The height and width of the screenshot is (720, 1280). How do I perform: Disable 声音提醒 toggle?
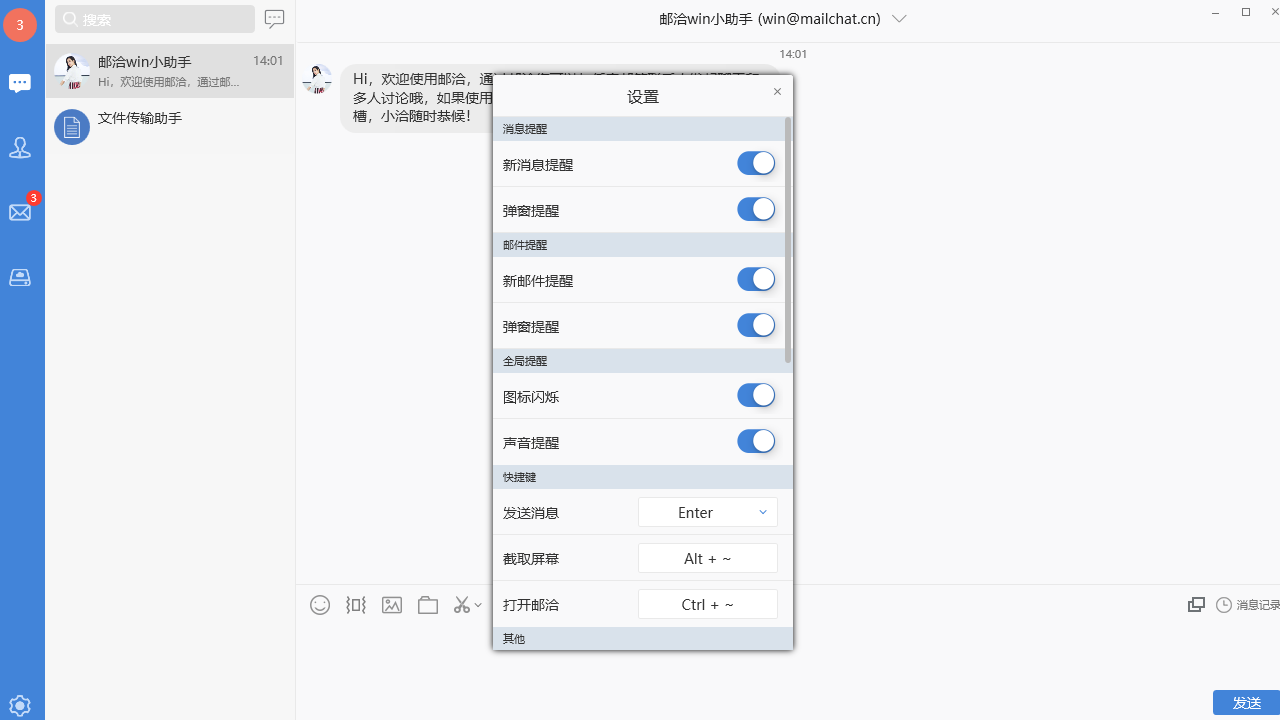(x=756, y=441)
